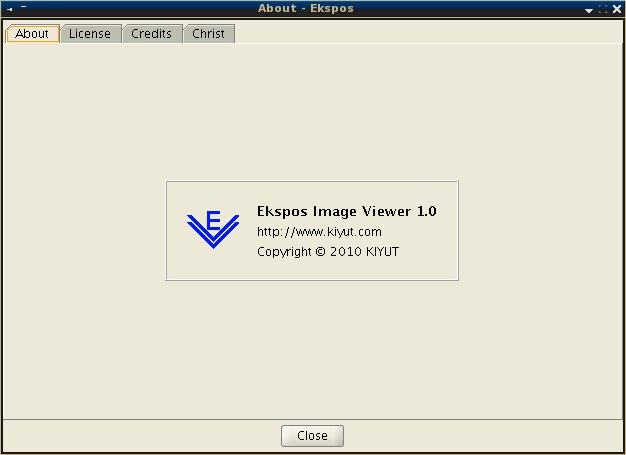This screenshot has height=455, width=626.
Task: Click the title bar shade arrow icon
Action: pyautogui.click(x=588, y=10)
